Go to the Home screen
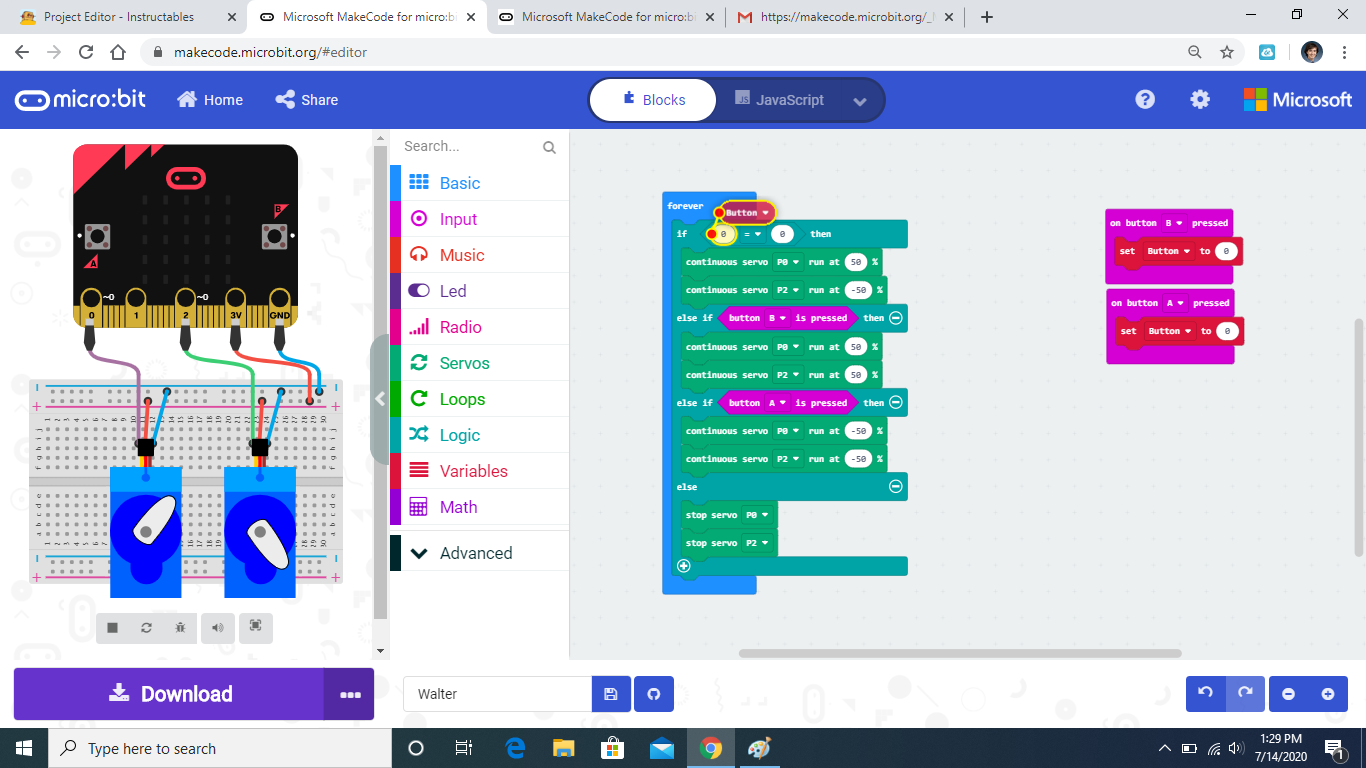Screen dimensions: 1366x768 tap(210, 100)
